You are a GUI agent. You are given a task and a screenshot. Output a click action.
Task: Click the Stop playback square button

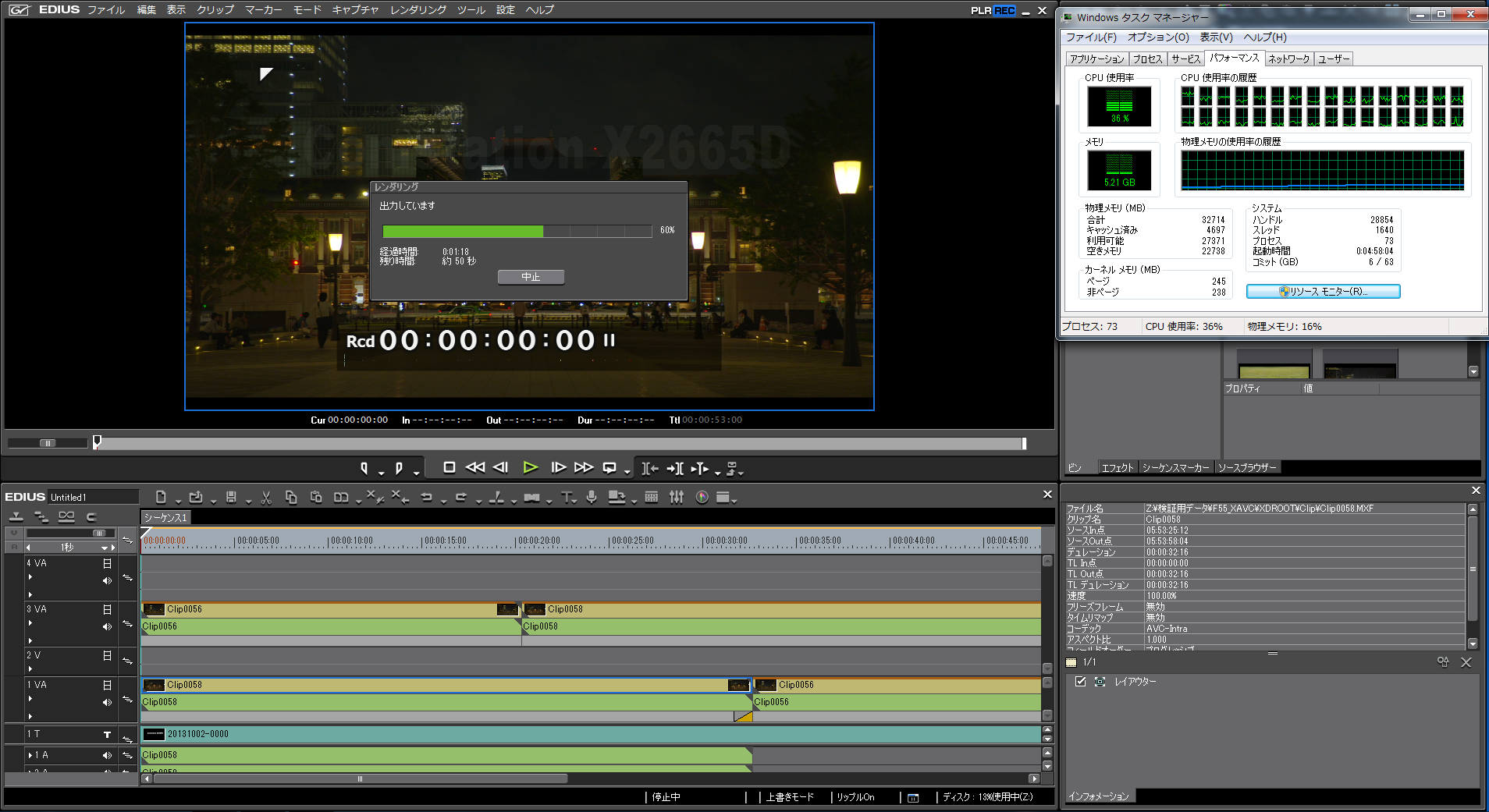tap(450, 467)
